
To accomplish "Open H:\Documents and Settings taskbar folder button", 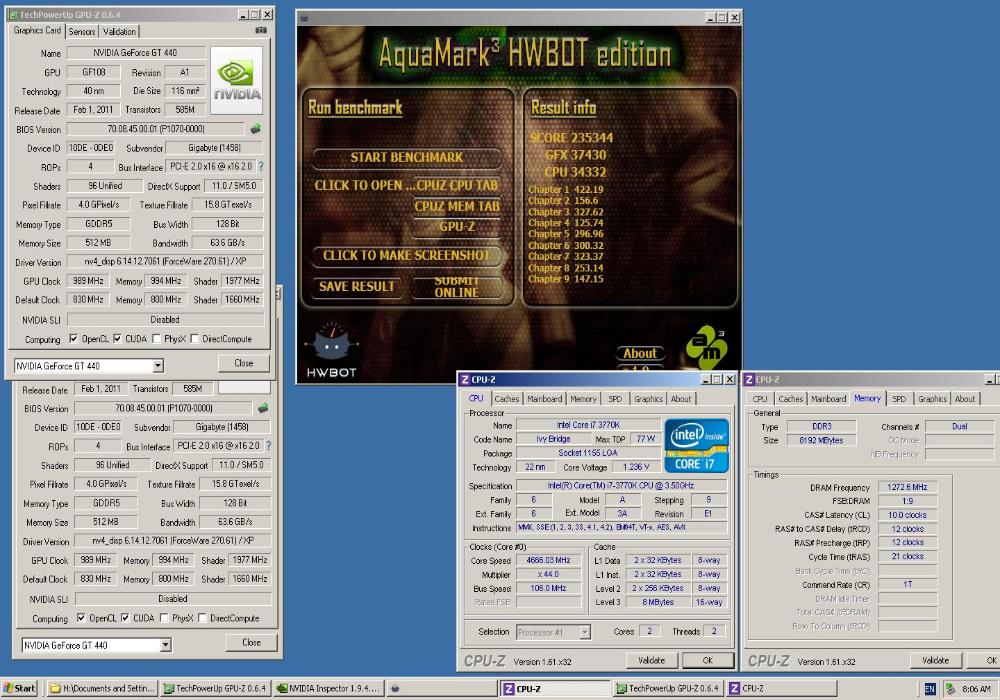I will pos(102,689).
